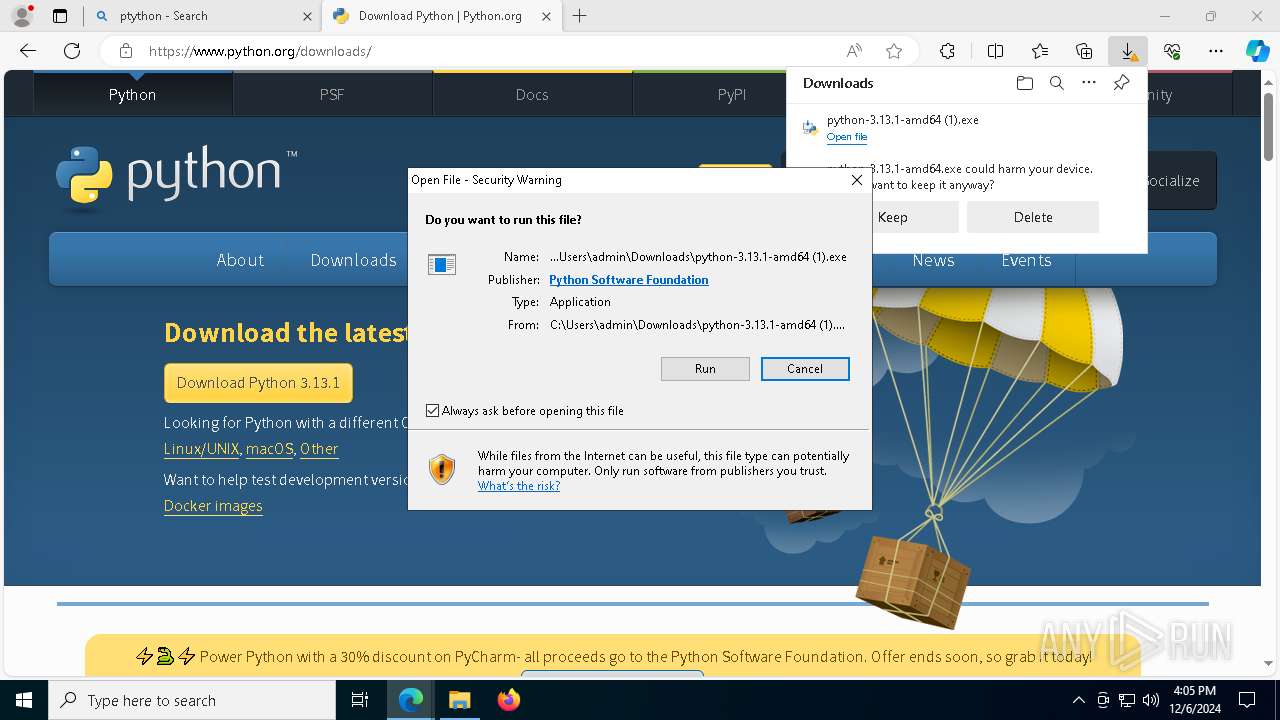This screenshot has height=720, width=1280.
Task: Show hidden tray icons chevron
Action: pyautogui.click(x=1078, y=700)
